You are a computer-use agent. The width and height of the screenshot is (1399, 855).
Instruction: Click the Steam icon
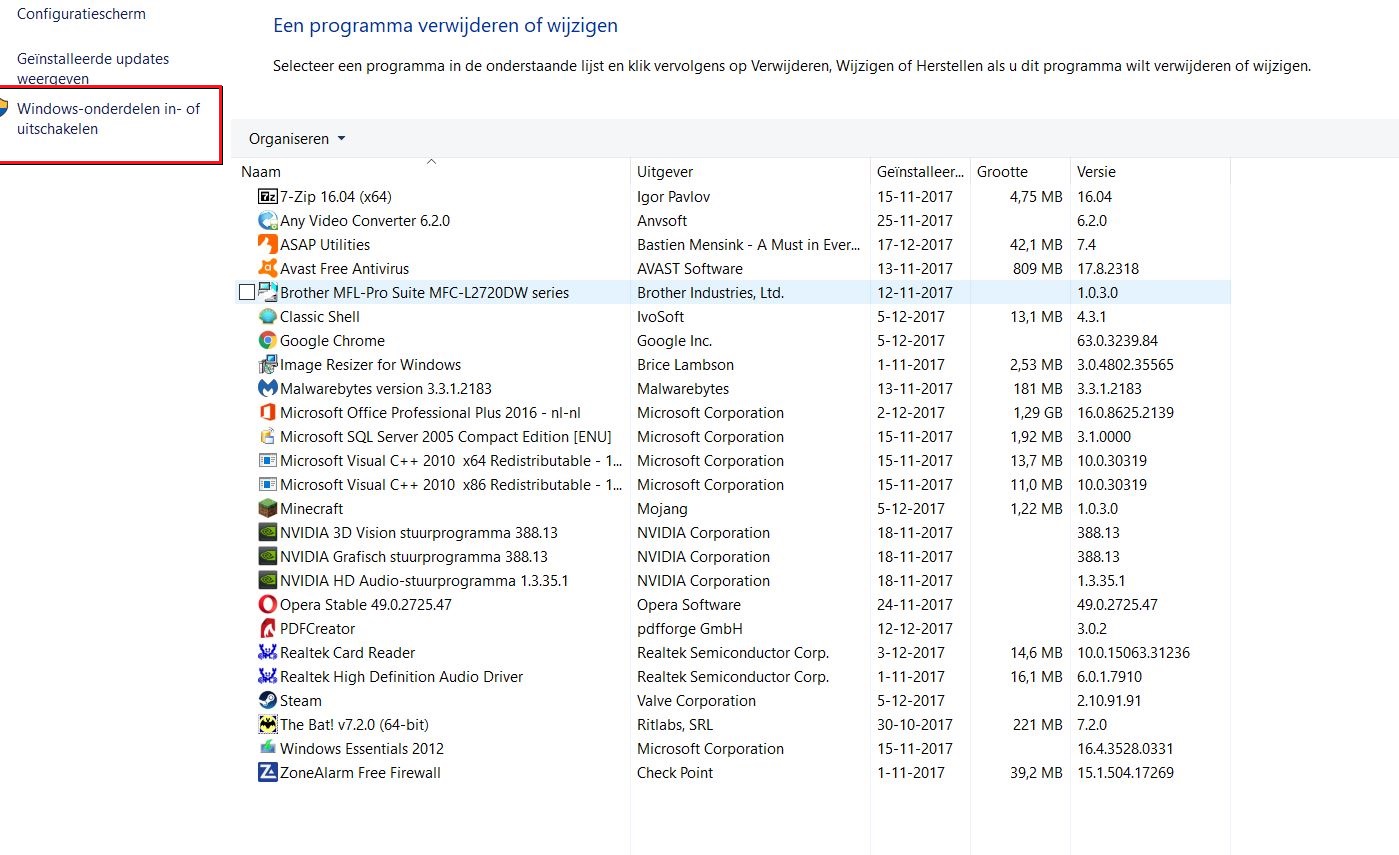point(268,701)
